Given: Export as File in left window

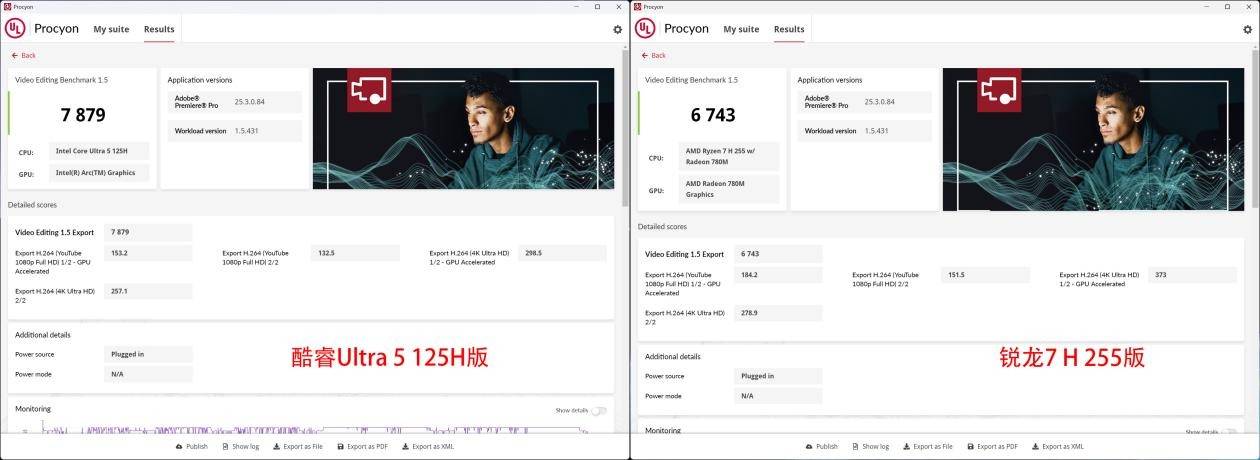Looking at the screenshot, I should click(298, 446).
